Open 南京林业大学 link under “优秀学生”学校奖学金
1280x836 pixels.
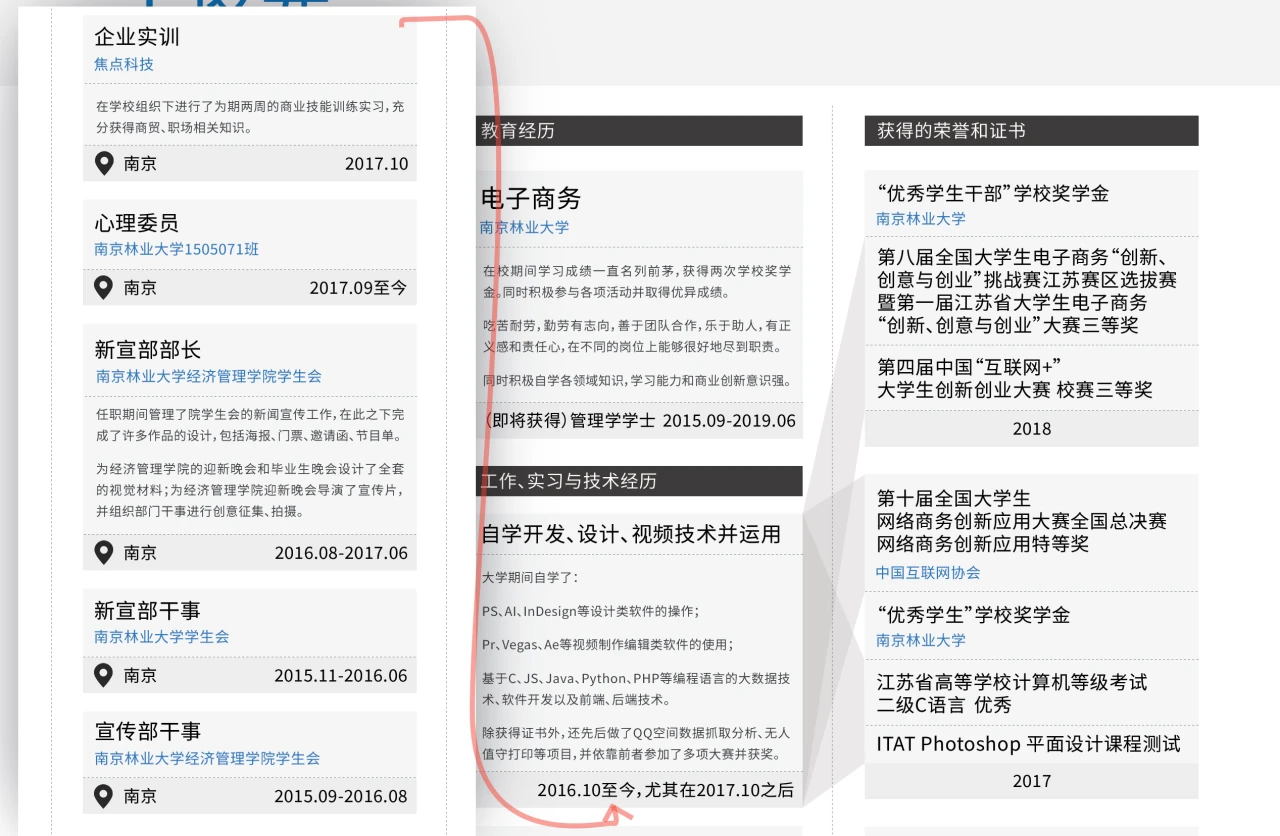pos(921,640)
